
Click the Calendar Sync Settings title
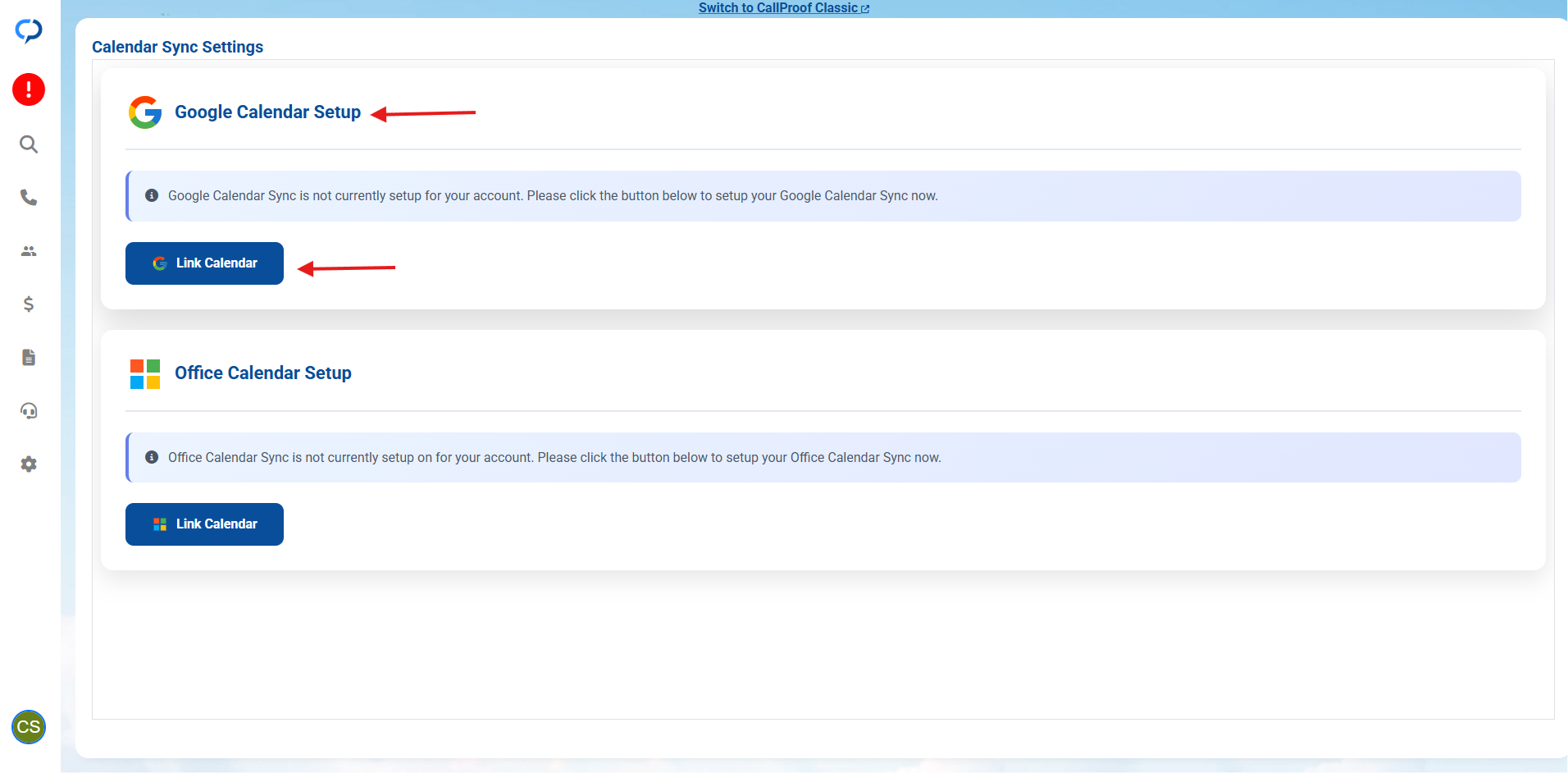pyautogui.click(x=177, y=47)
